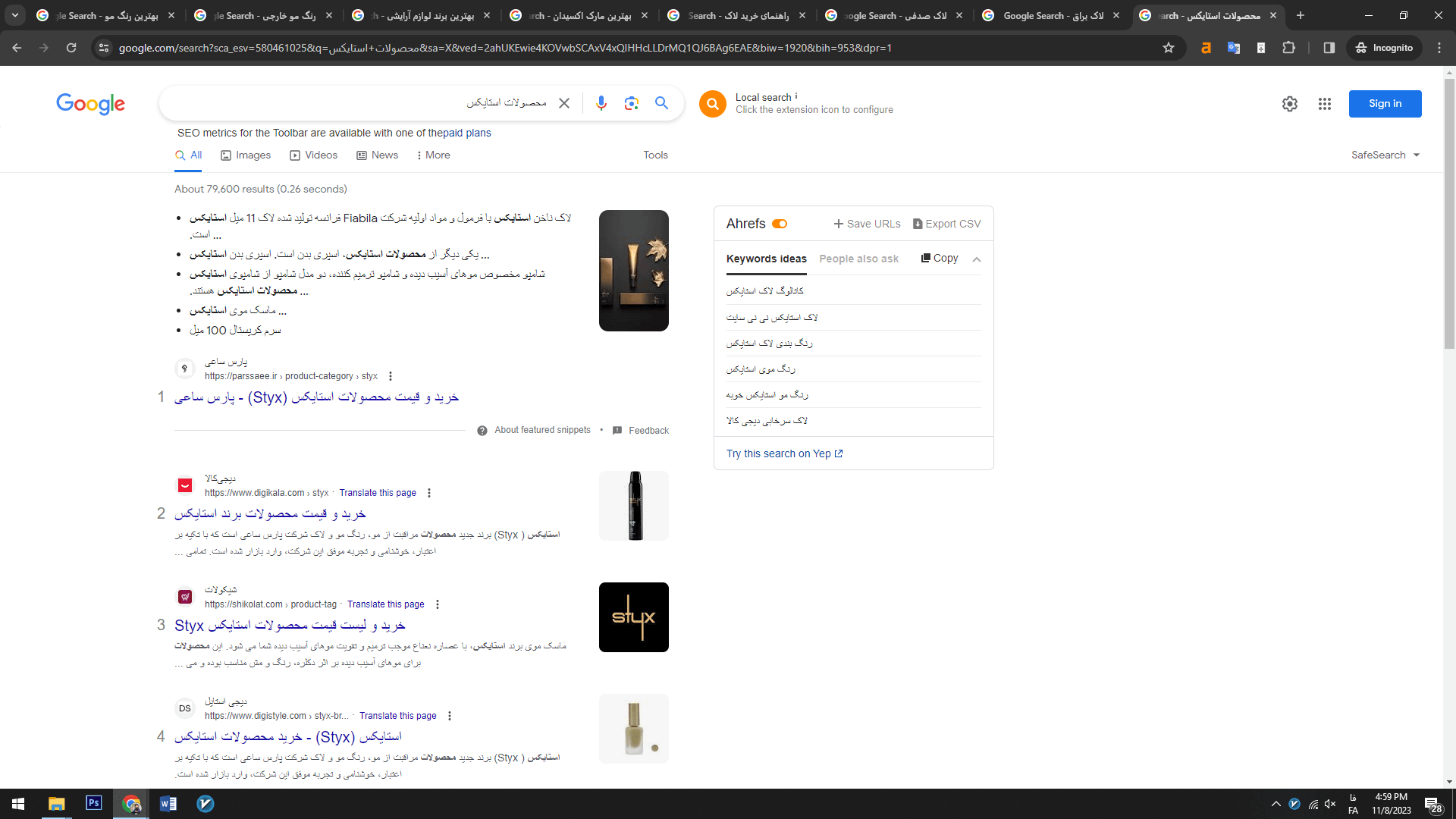Image resolution: width=1456 pixels, height=819 pixels.
Task: Open the three-dot menu for the shikolat result
Action: pos(438,604)
